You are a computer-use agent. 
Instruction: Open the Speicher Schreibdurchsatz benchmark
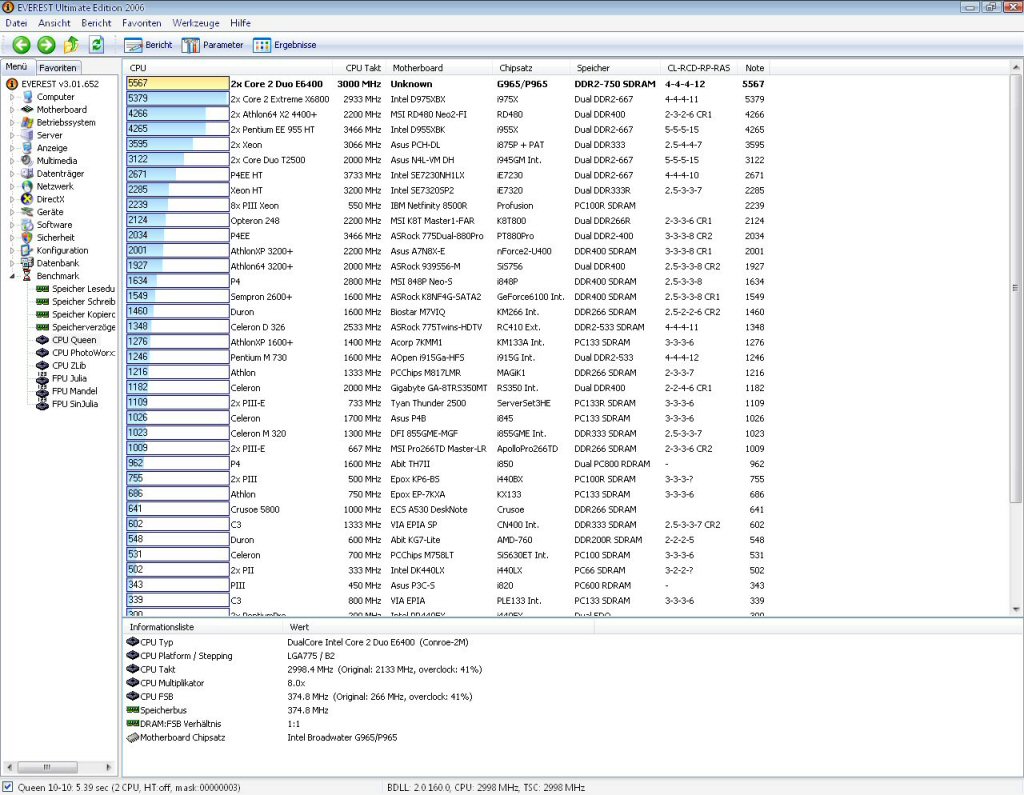(x=76, y=302)
